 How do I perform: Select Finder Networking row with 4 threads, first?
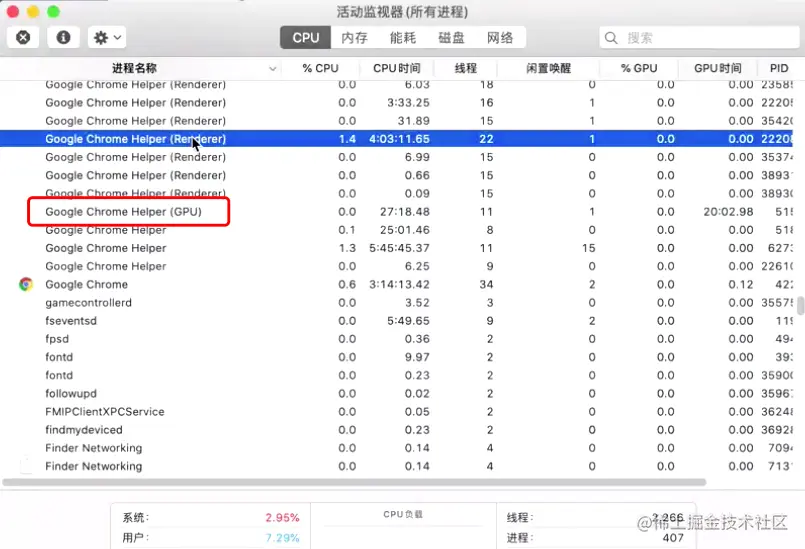pos(396,448)
